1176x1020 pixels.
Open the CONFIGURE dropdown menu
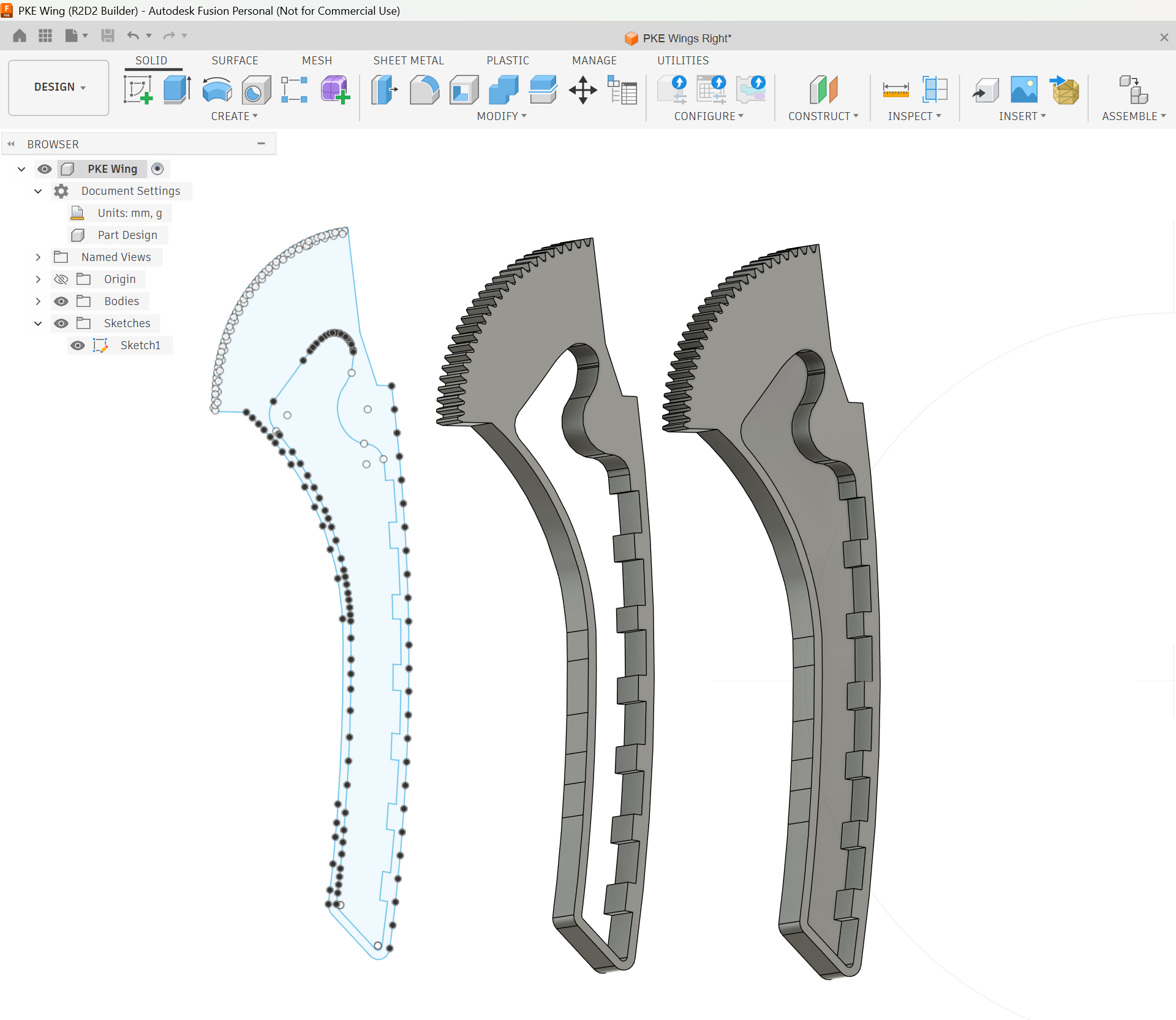[x=709, y=116]
